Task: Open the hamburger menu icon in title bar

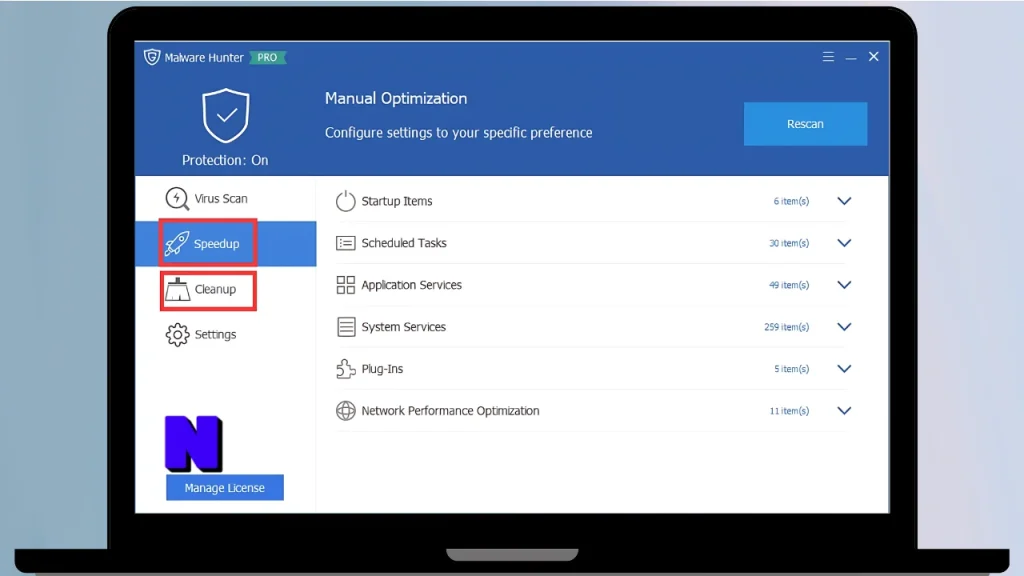Action: point(828,57)
